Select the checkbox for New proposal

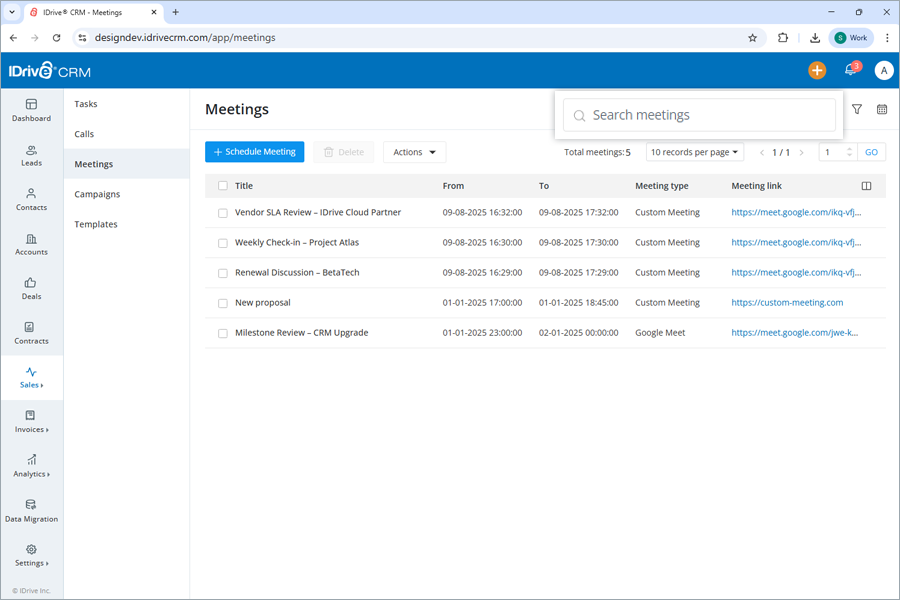pos(222,302)
